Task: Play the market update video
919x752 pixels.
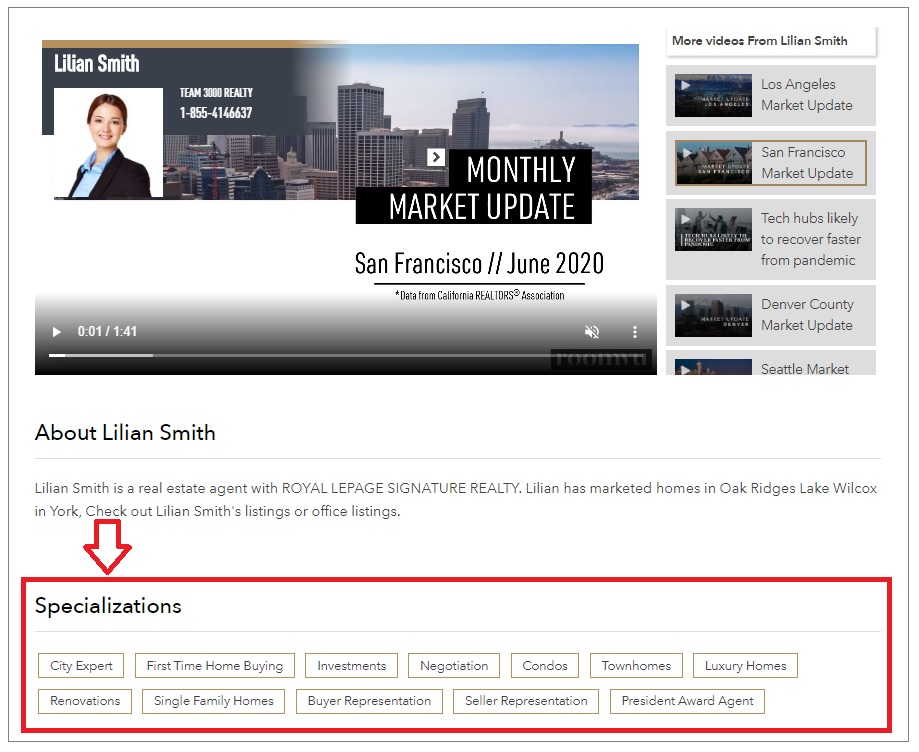Action: (57, 332)
